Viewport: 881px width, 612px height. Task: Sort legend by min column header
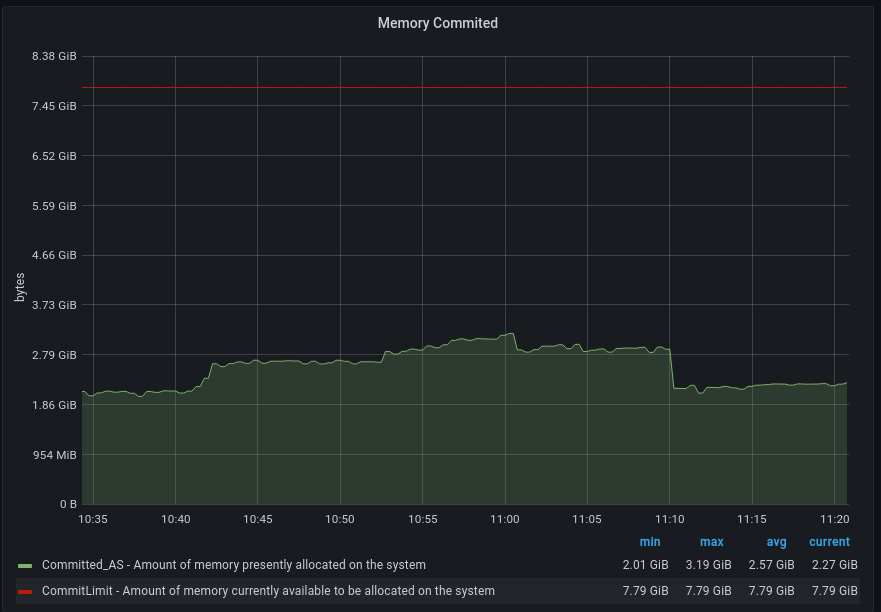point(650,542)
